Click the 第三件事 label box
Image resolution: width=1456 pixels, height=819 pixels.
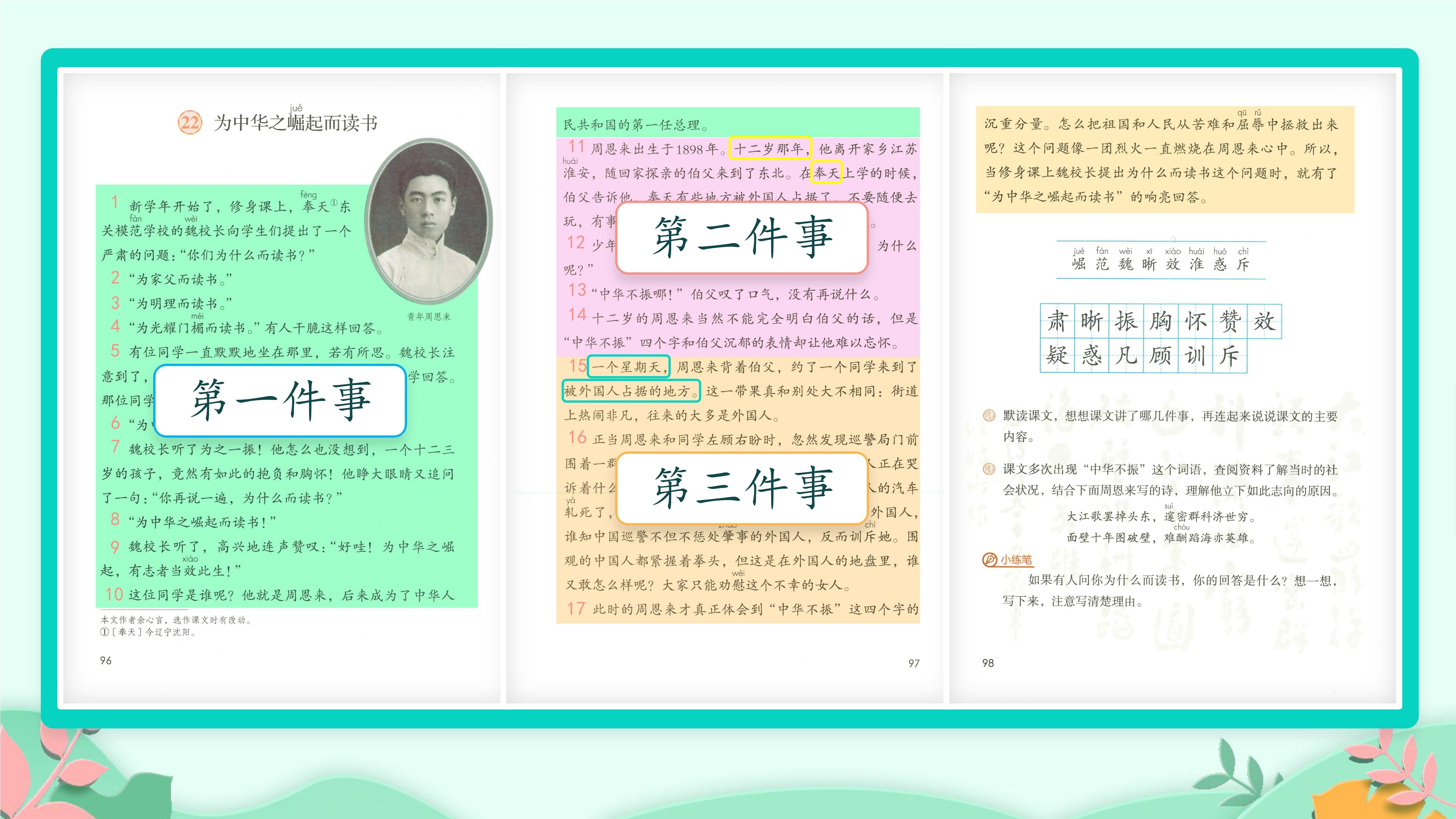742,488
